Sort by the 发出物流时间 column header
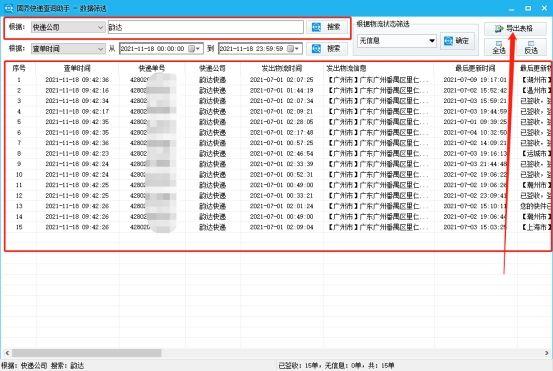553x371 pixels. pyautogui.click(x=281, y=68)
